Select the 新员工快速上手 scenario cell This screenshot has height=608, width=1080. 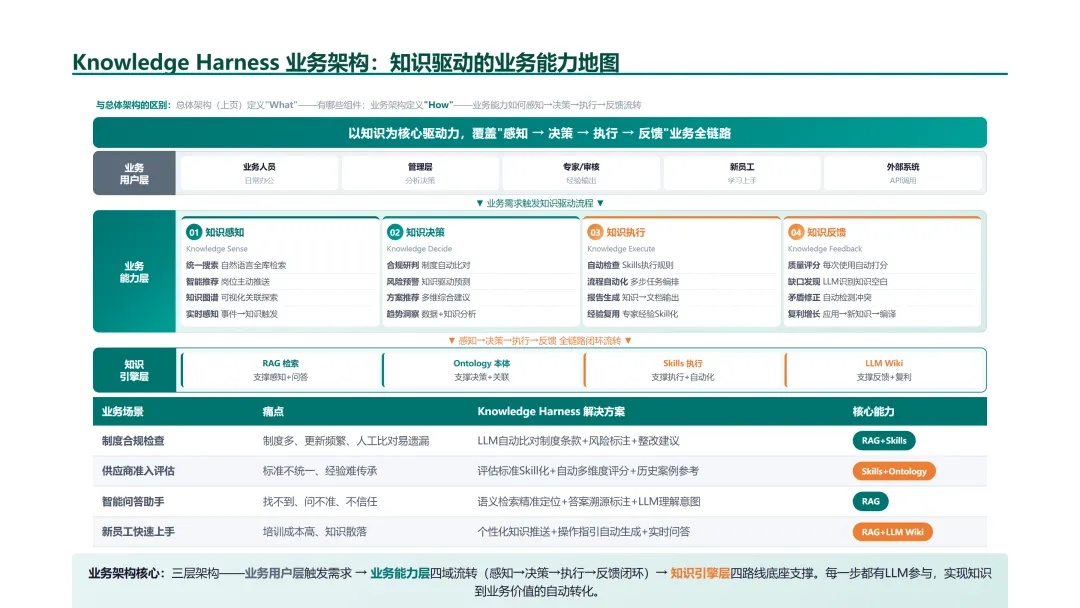(x=138, y=532)
